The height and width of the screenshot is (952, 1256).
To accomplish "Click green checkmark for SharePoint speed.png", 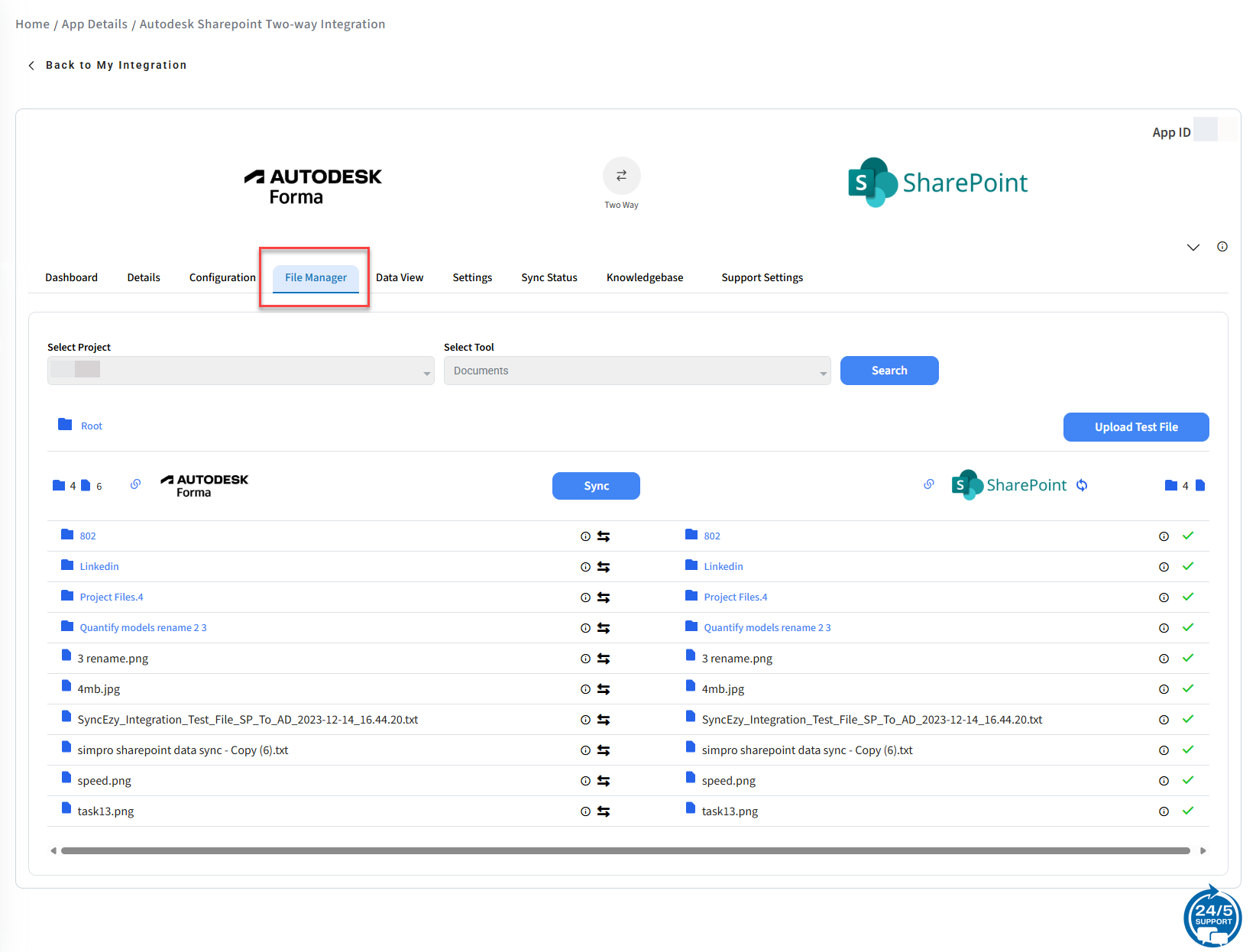I will [x=1188, y=780].
